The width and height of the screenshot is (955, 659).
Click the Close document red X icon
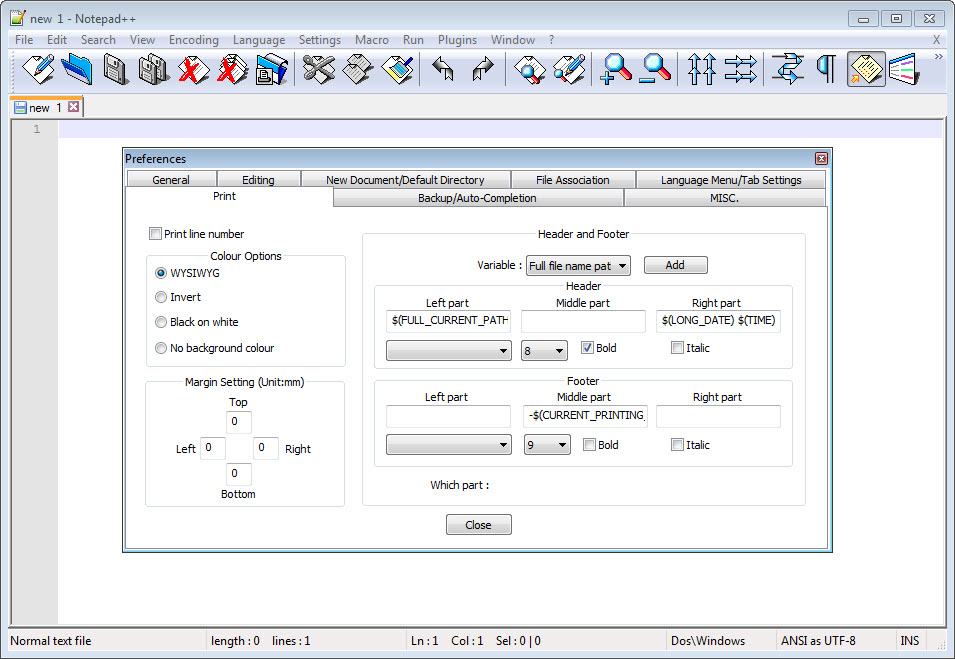click(193, 69)
